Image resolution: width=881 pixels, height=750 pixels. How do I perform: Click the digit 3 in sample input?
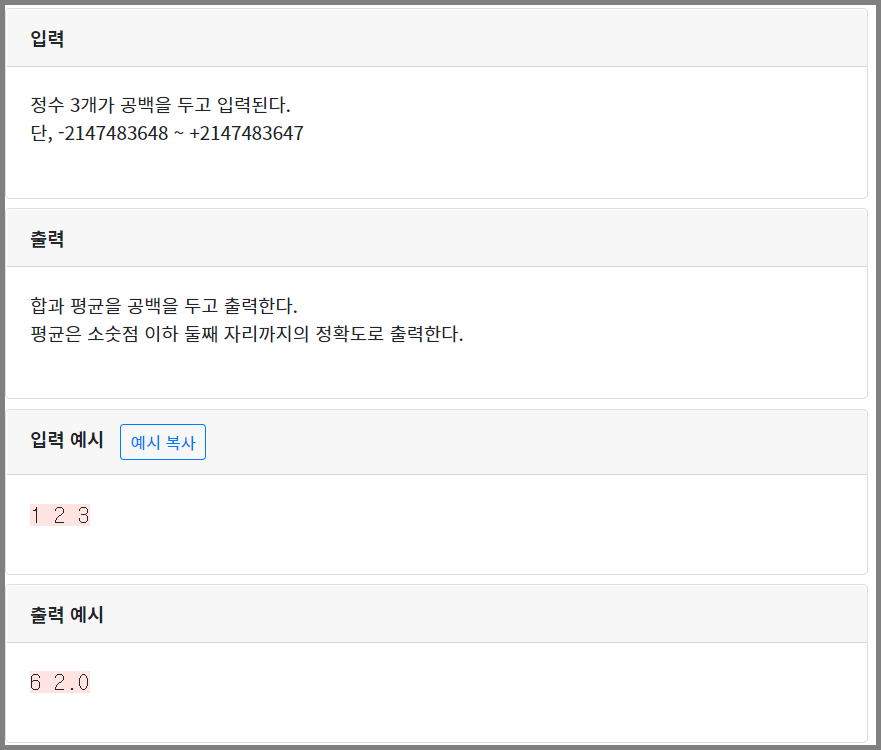point(84,515)
